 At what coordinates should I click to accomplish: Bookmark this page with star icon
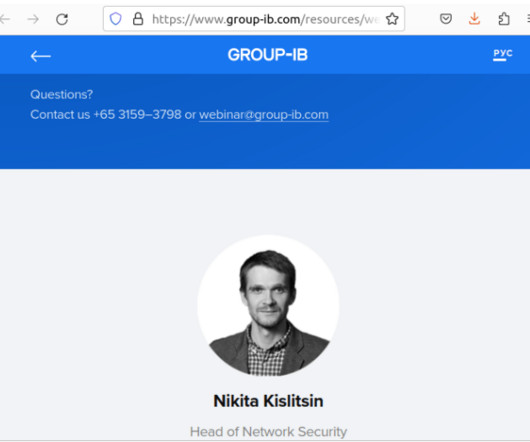click(392, 19)
